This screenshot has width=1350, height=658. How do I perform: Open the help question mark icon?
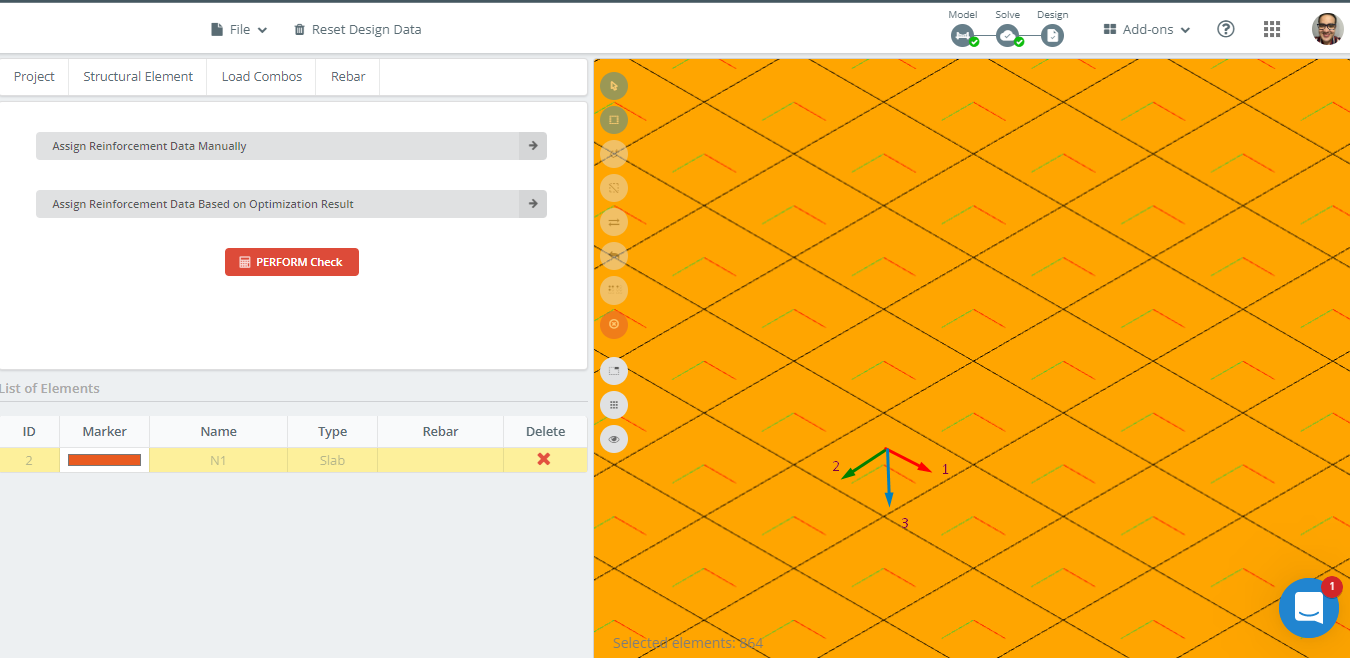1226,29
